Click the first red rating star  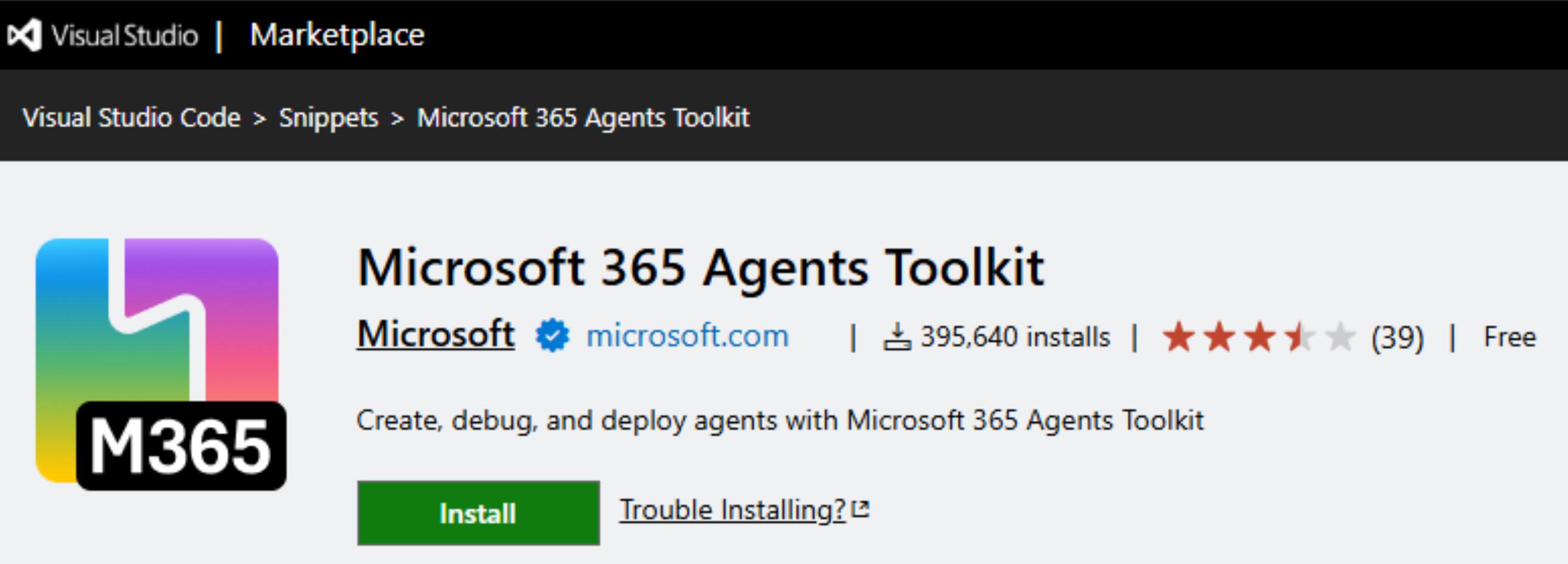(x=1179, y=337)
